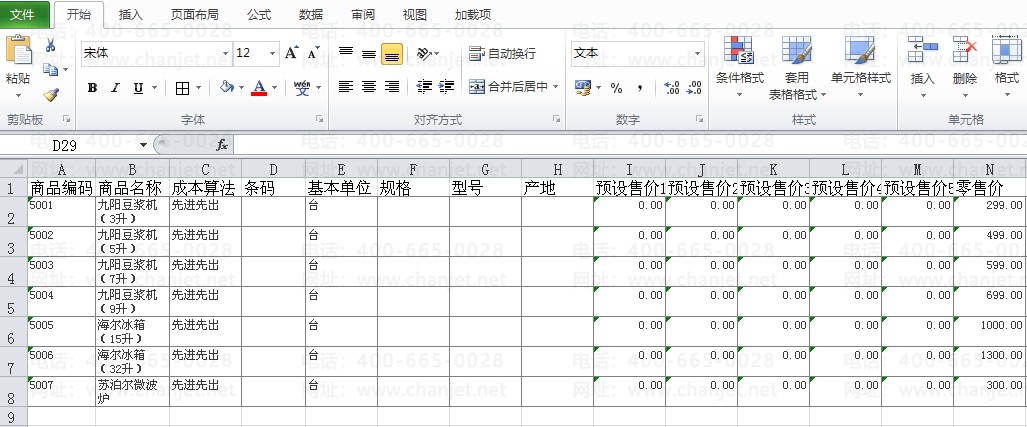Click the Increase Font Size icon

coord(291,53)
